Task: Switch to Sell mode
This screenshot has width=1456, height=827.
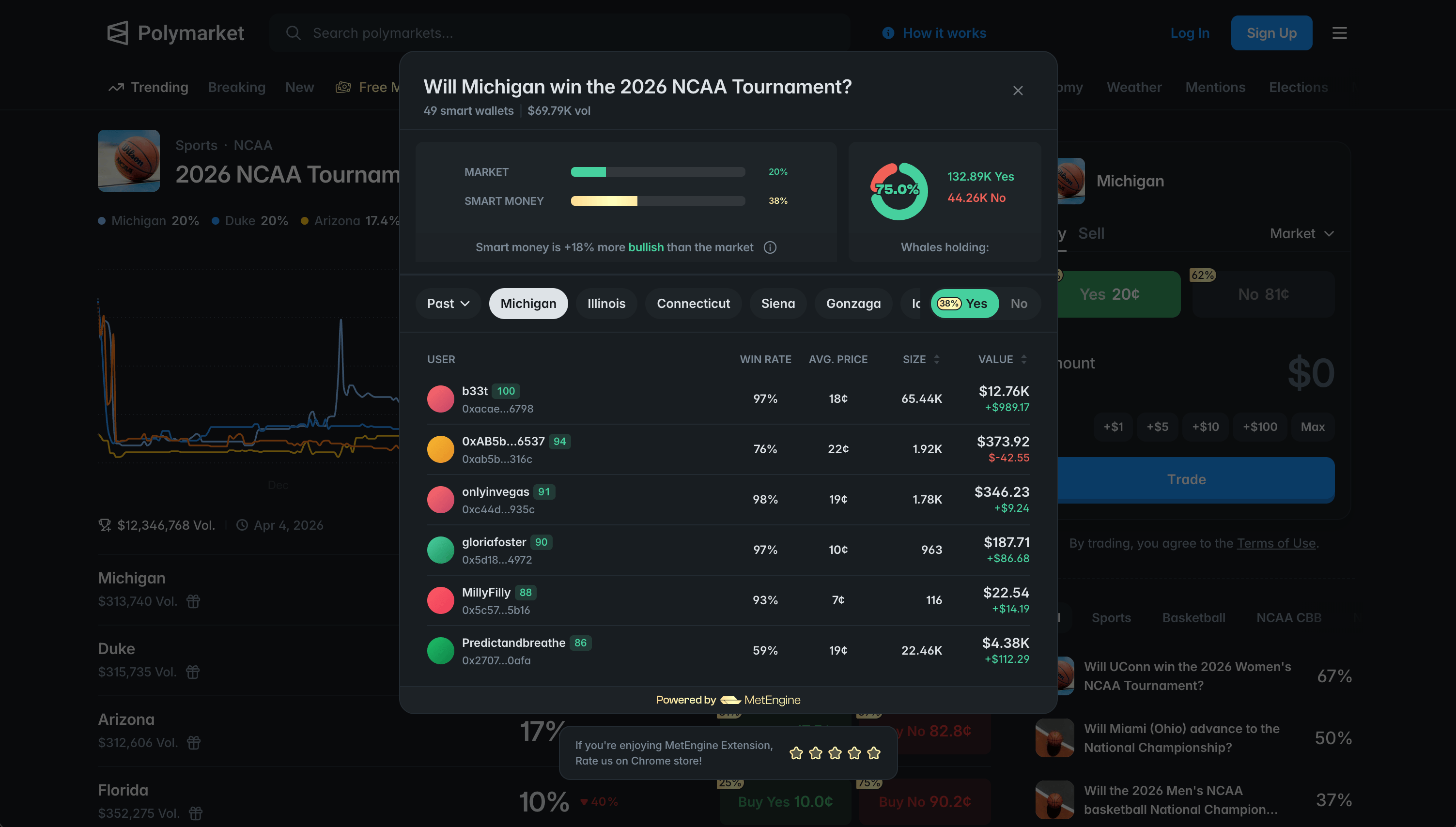Action: pos(1091,233)
